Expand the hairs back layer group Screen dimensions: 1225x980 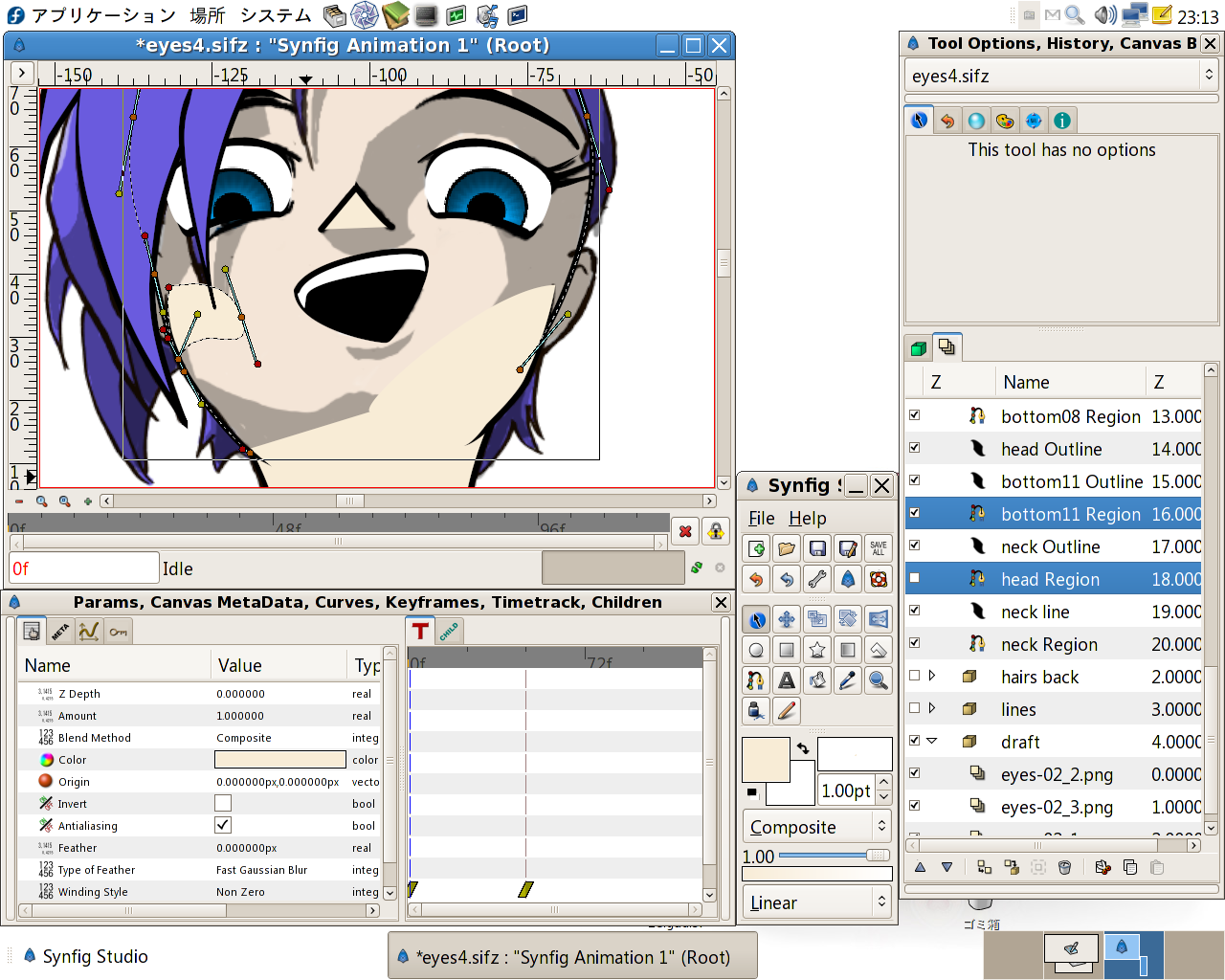pos(932,676)
